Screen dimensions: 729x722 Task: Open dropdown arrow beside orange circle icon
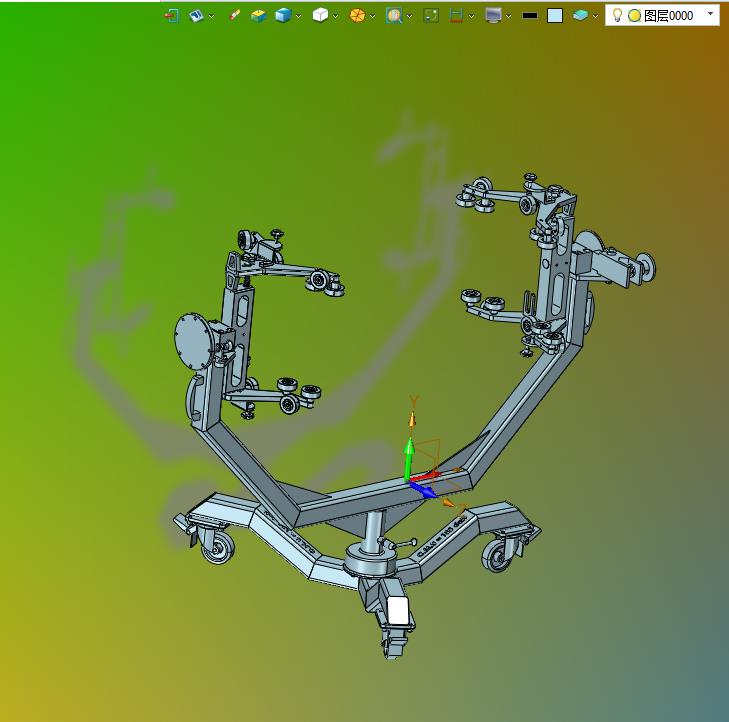coord(372,16)
